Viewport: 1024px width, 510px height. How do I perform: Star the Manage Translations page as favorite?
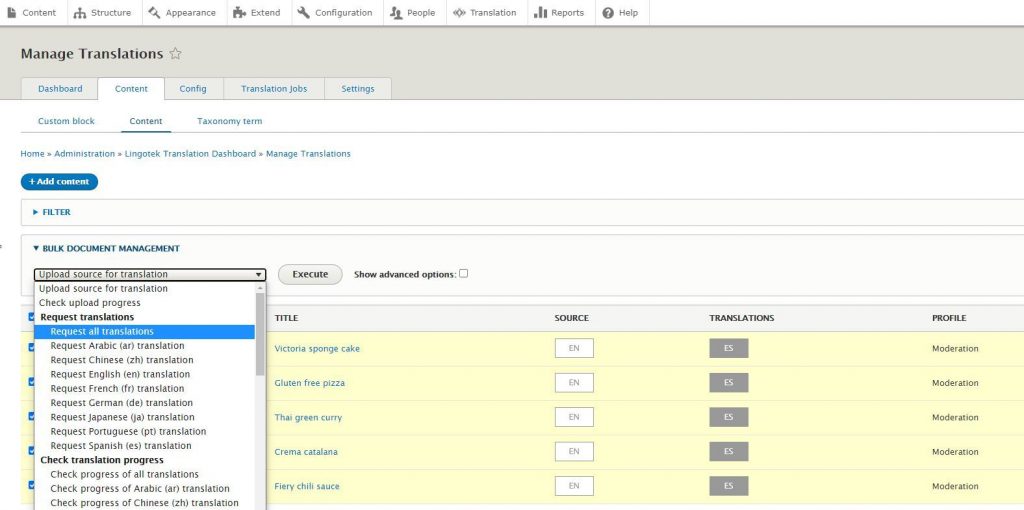click(x=175, y=54)
